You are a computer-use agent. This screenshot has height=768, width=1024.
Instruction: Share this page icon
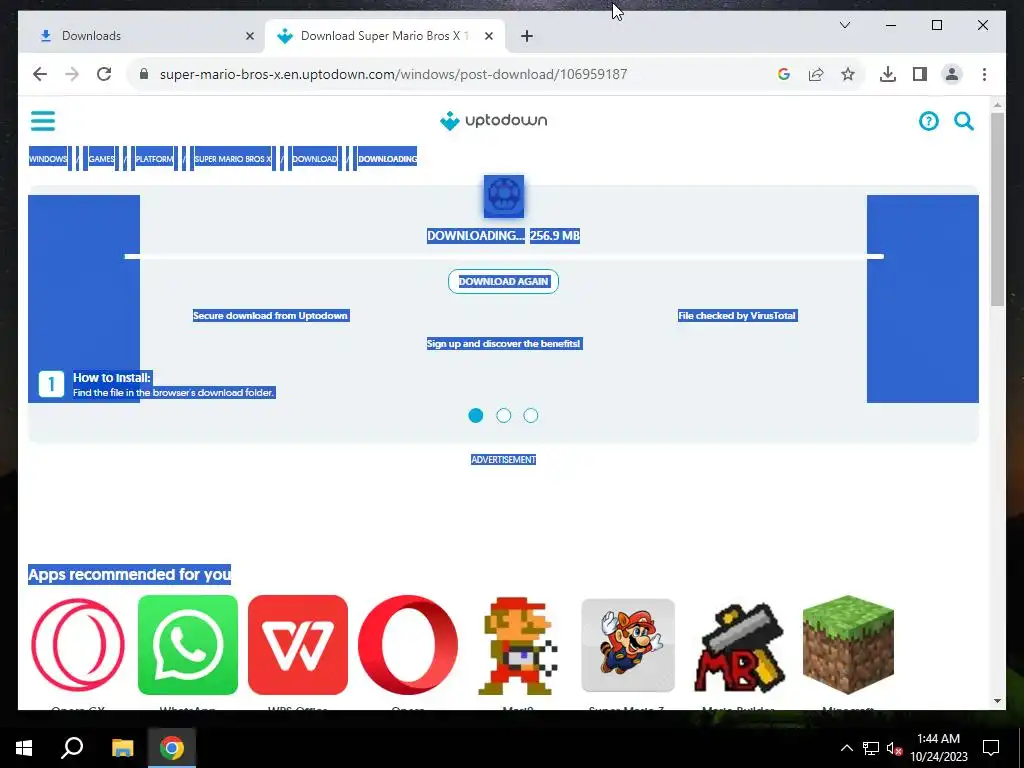pyautogui.click(x=816, y=74)
